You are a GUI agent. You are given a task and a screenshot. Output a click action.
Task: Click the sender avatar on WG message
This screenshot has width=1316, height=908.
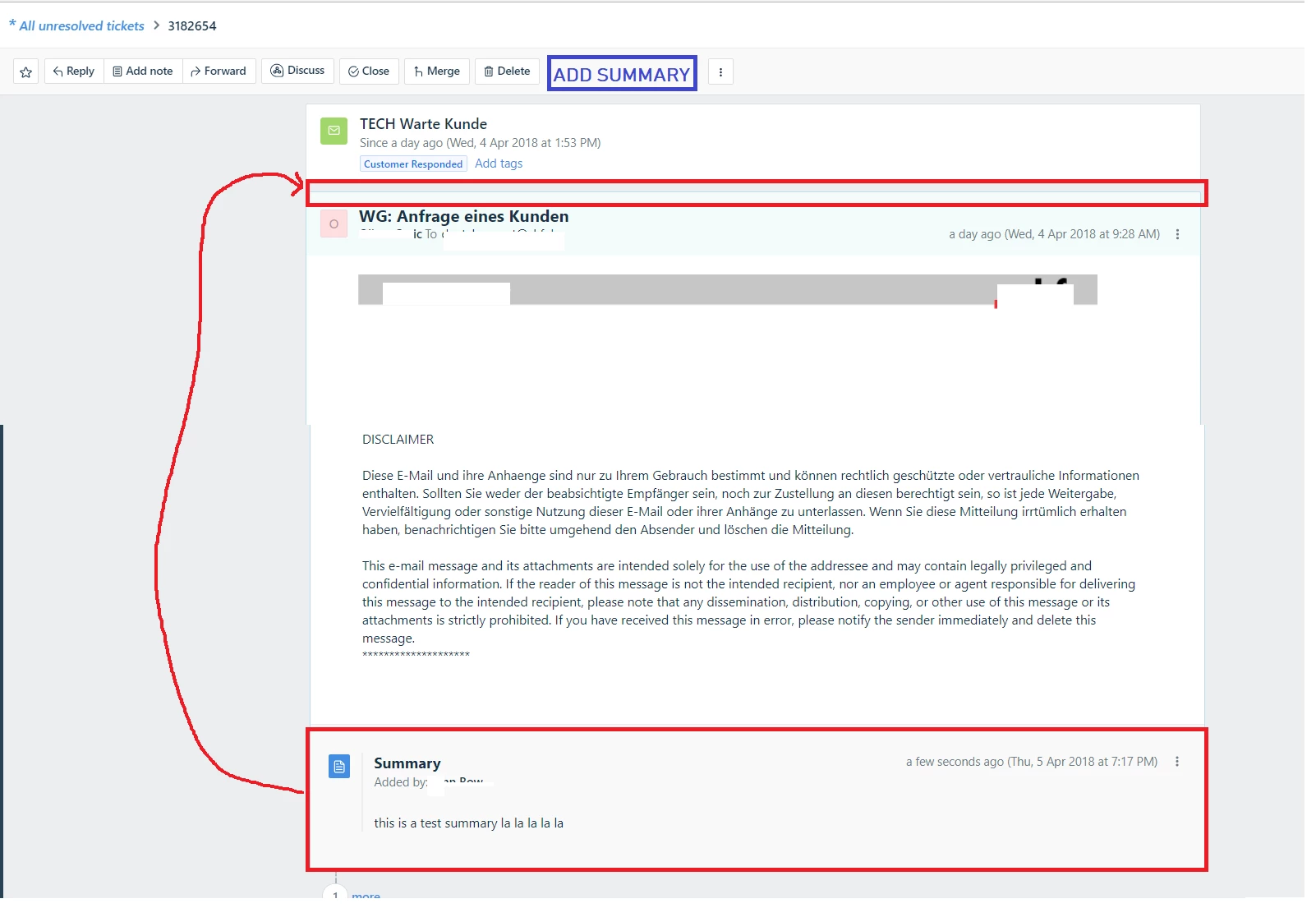[x=334, y=224]
